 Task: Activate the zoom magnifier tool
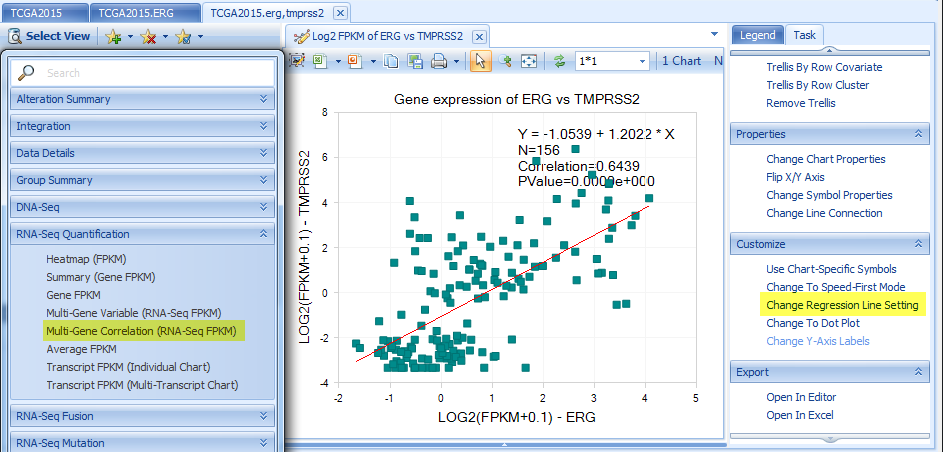[505, 61]
